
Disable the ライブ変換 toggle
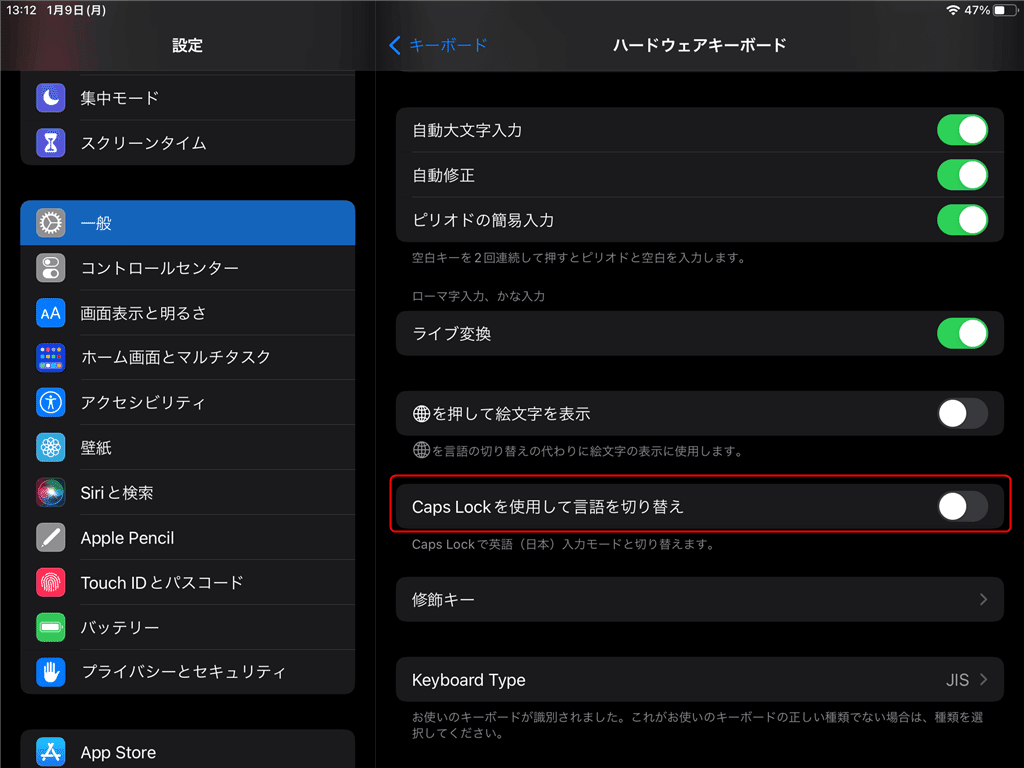tap(962, 332)
